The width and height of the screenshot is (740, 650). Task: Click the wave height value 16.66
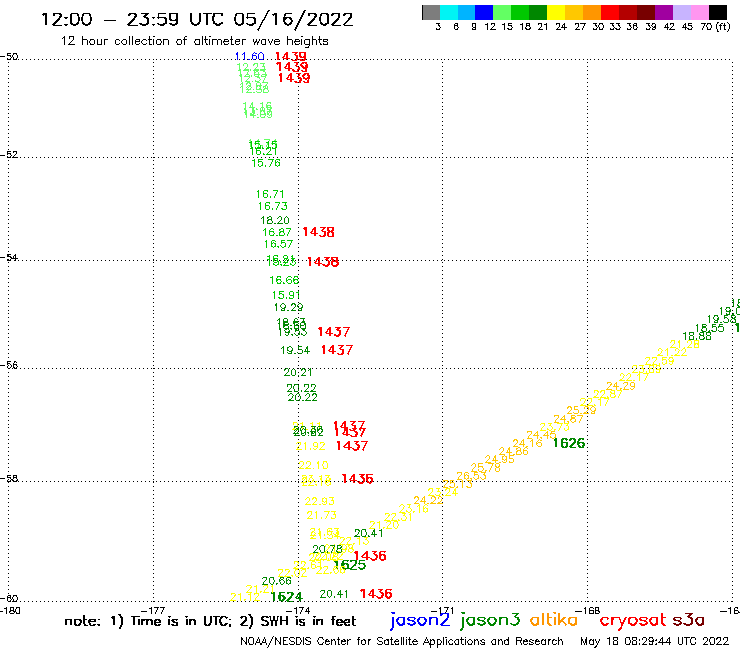284,280
